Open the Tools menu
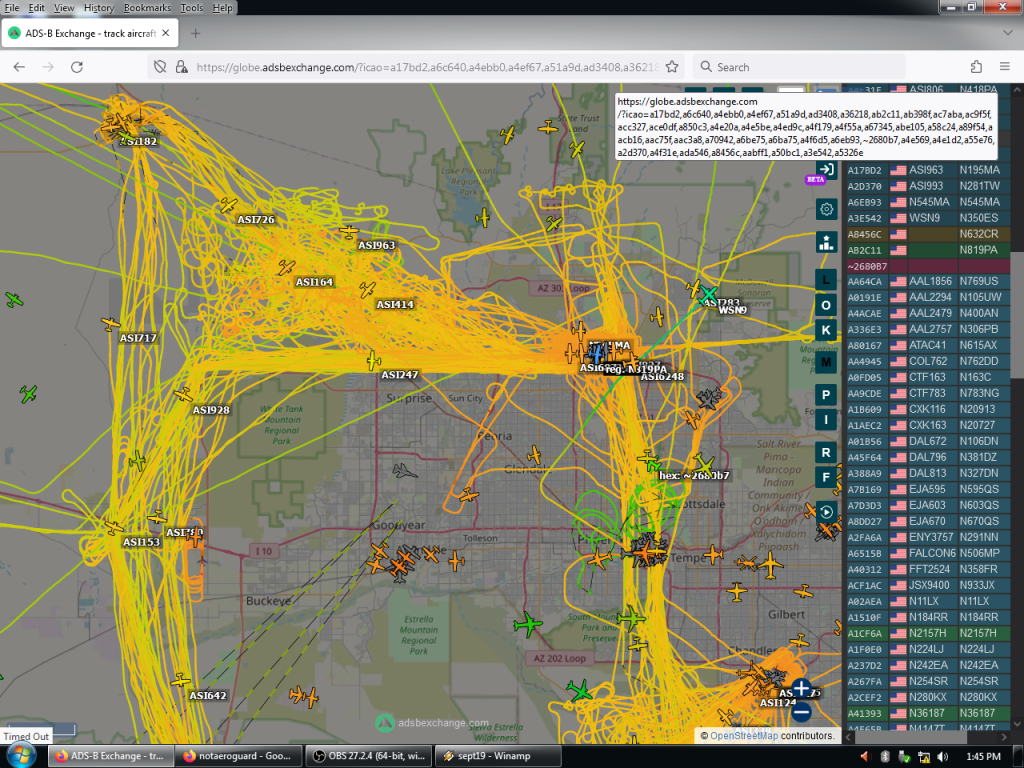This screenshot has height=768, width=1024. pos(191,8)
